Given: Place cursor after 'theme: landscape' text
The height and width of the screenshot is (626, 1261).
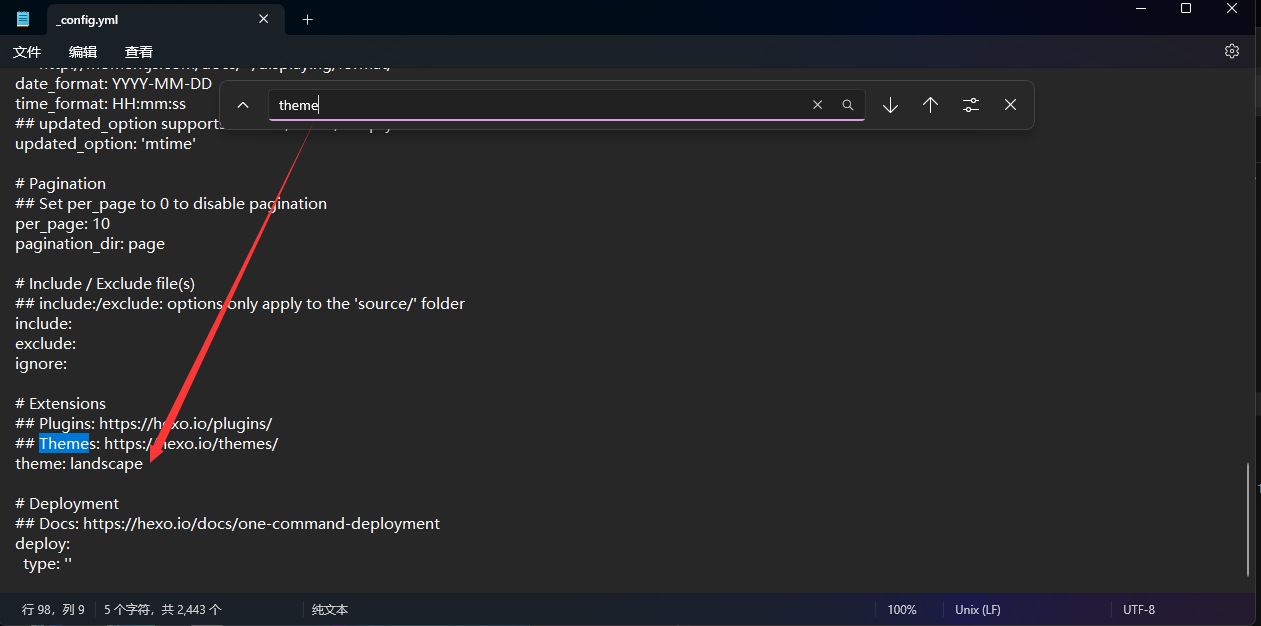Looking at the screenshot, I should coord(144,464).
